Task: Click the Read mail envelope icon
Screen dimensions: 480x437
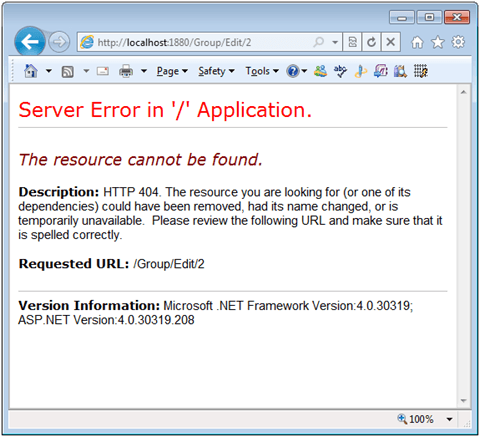Action: (x=103, y=71)
